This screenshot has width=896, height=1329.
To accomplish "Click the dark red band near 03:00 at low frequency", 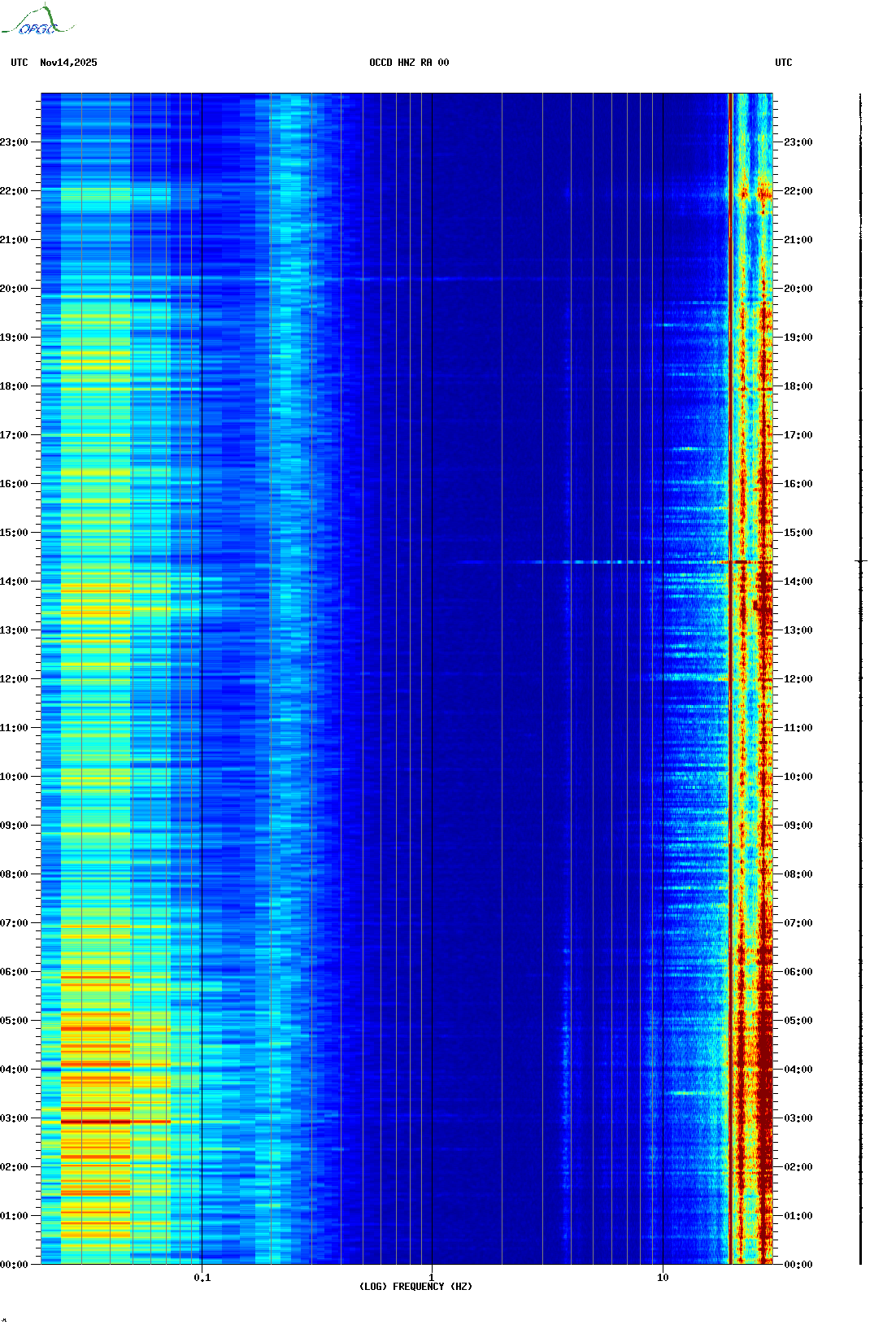I will tap(95, 1122).
